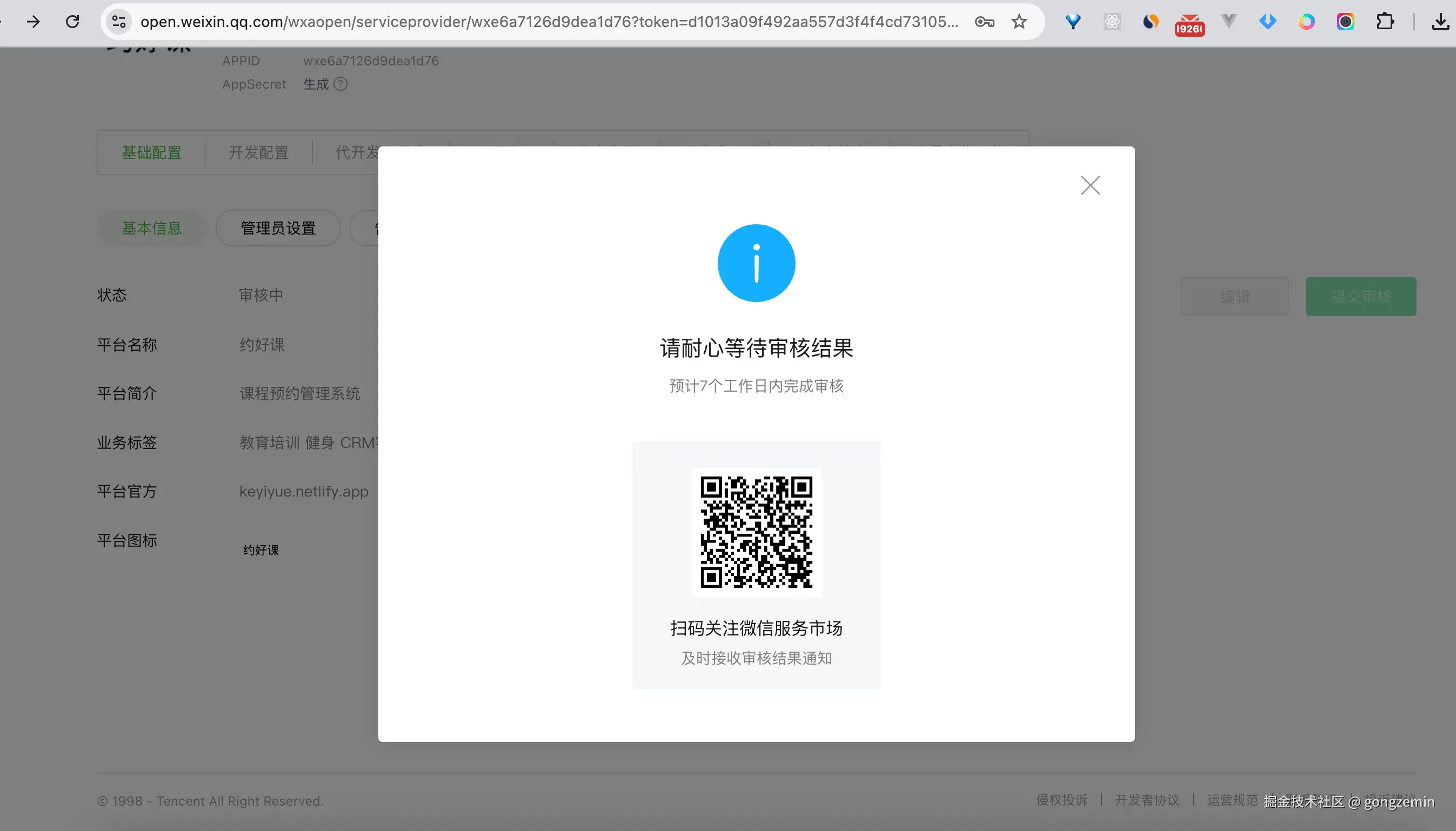Switch to the 开发配置 tab
The image size is (1456, 831).
pyautogui.click(x=258, y=152)
